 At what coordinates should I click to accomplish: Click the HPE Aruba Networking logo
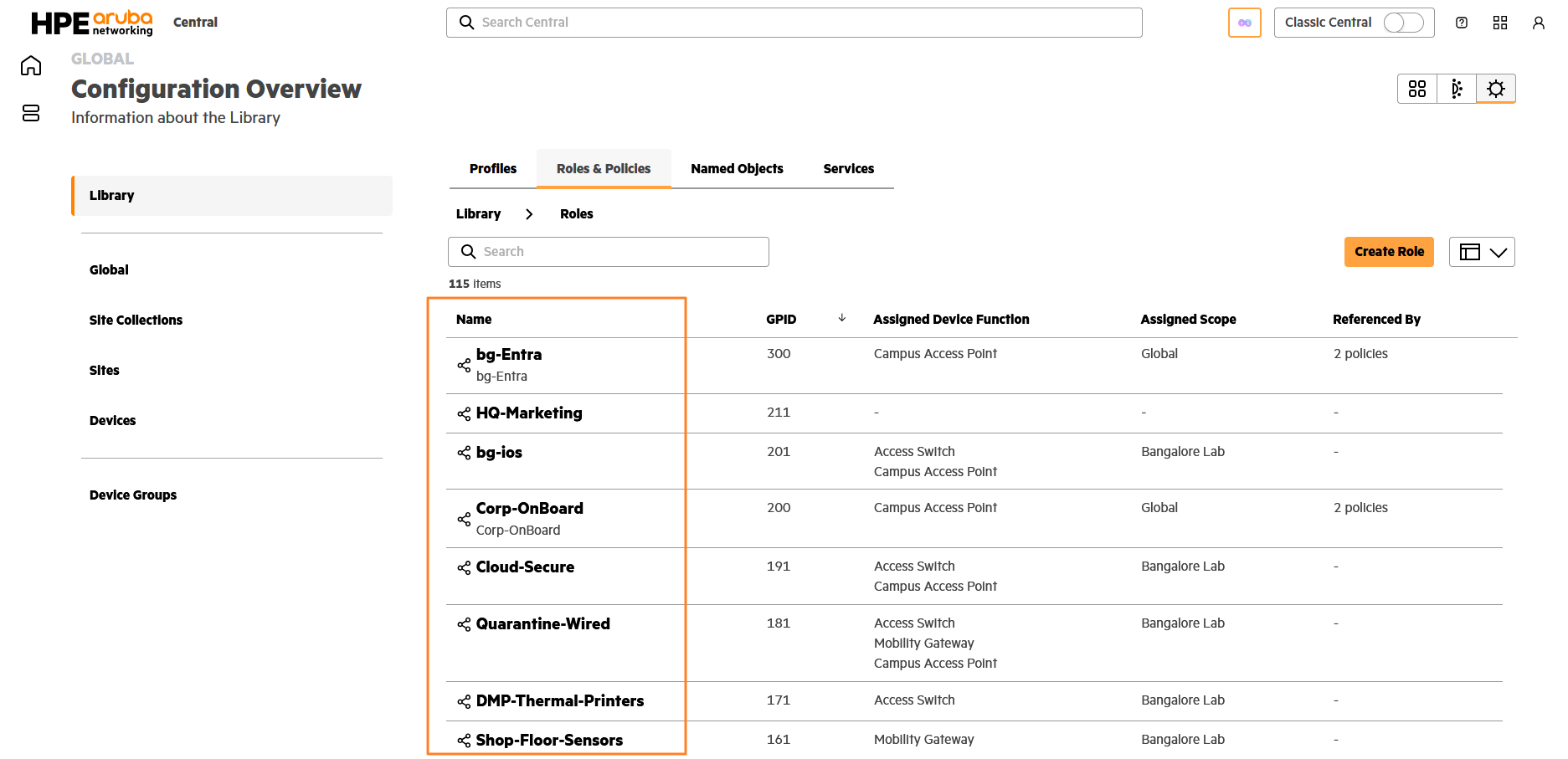click(x=92, y=23)
